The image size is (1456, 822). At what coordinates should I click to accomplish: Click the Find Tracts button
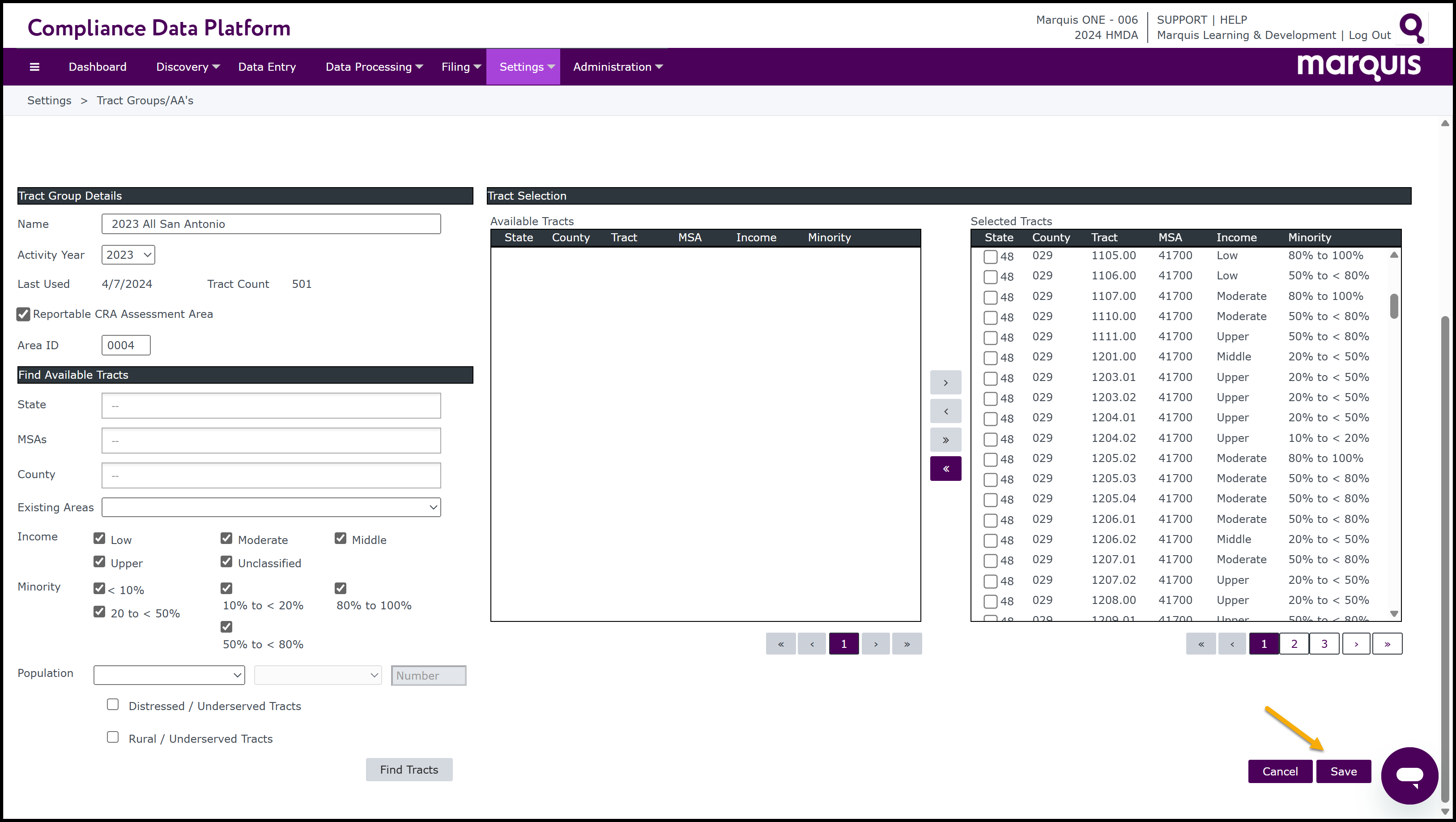409,769
